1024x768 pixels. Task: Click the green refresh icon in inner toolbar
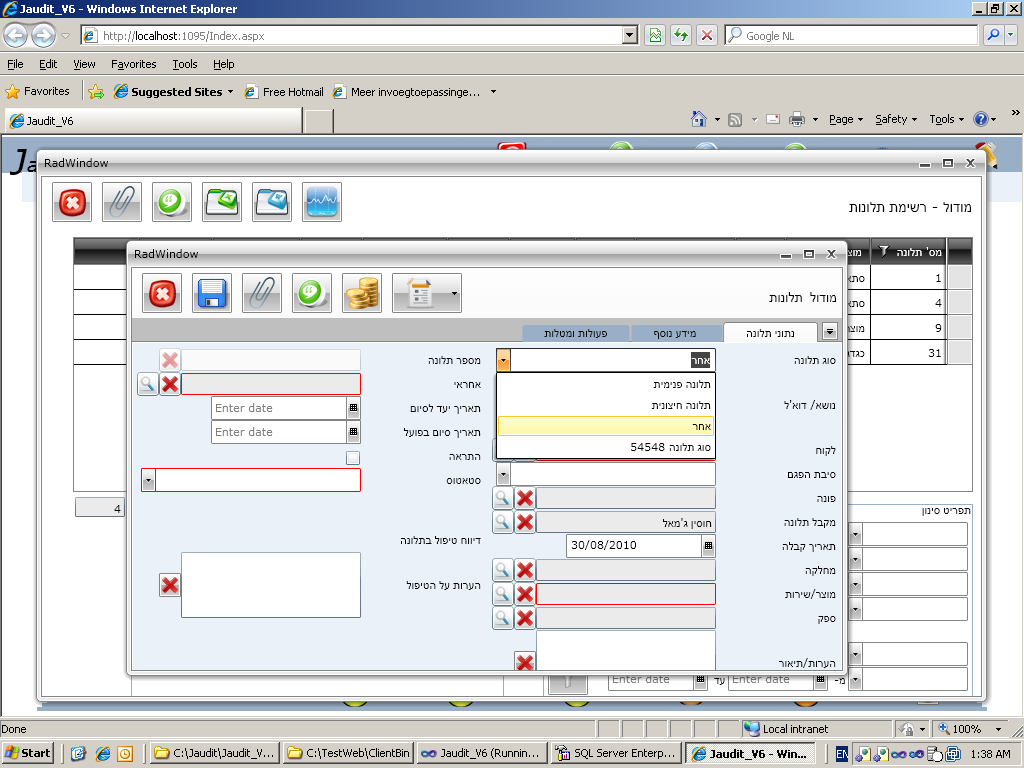point(312,293)
